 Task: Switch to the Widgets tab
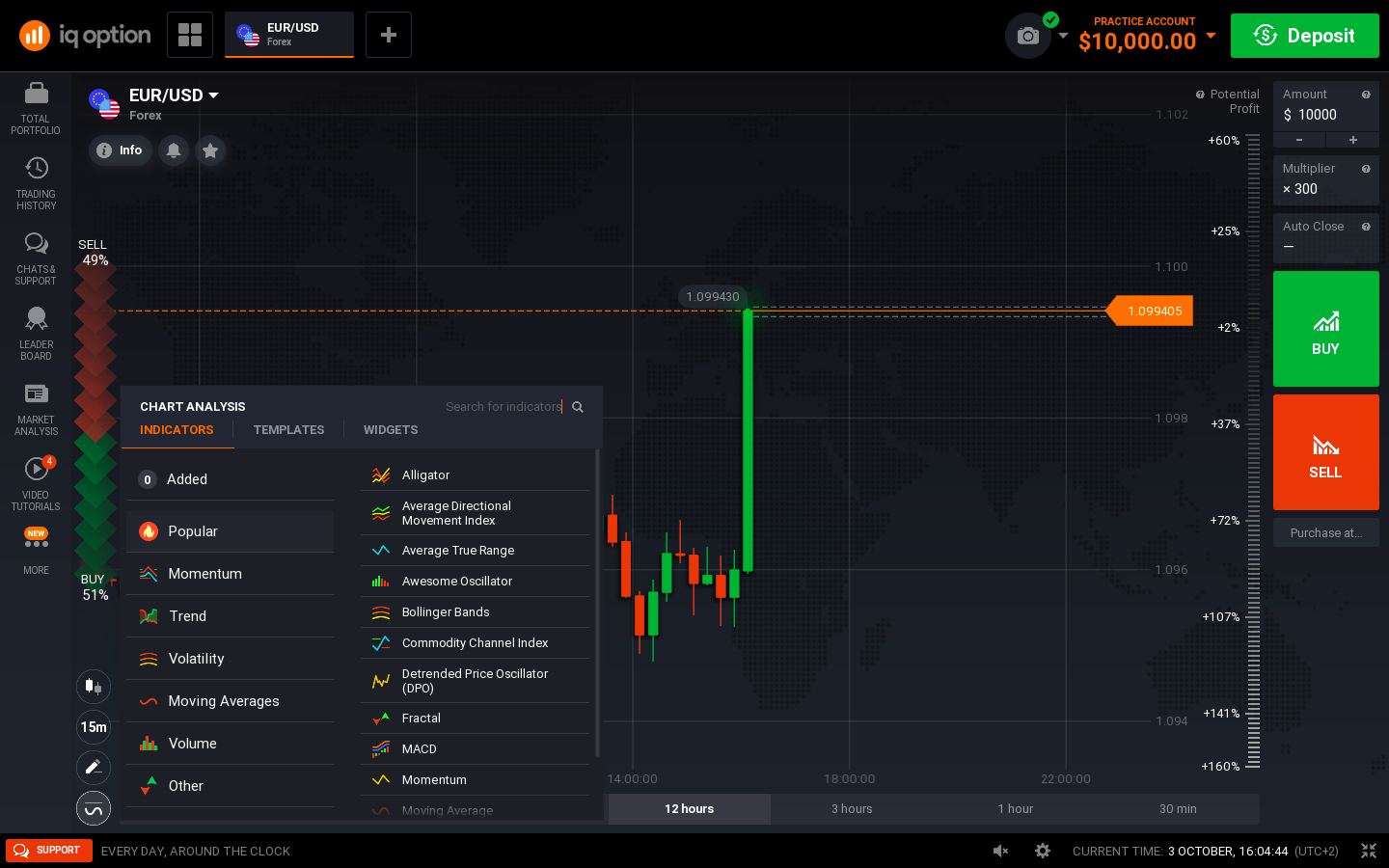point(391,430)
